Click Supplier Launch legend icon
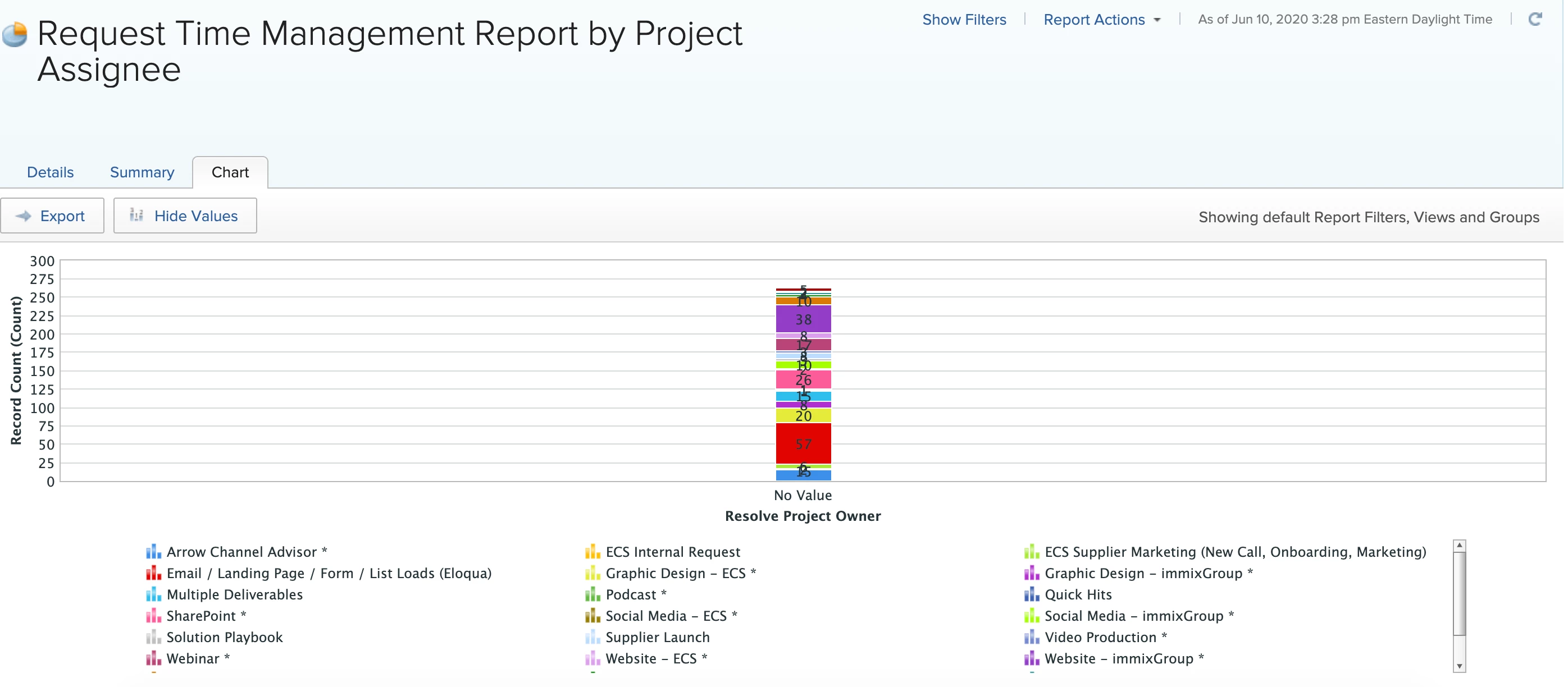 592,637
